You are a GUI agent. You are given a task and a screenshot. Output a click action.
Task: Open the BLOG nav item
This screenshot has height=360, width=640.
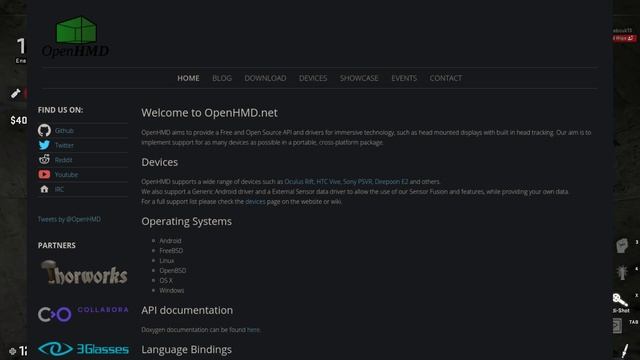[x=222, y=78]
